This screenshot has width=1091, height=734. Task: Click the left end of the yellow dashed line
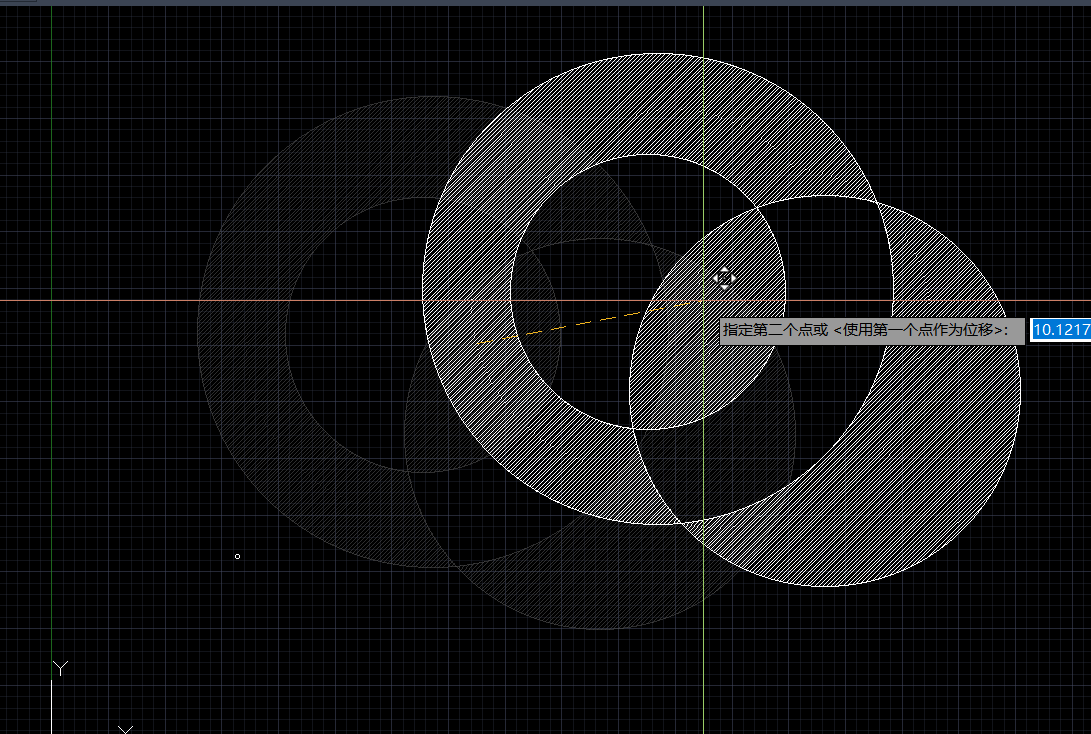[482, 342]
